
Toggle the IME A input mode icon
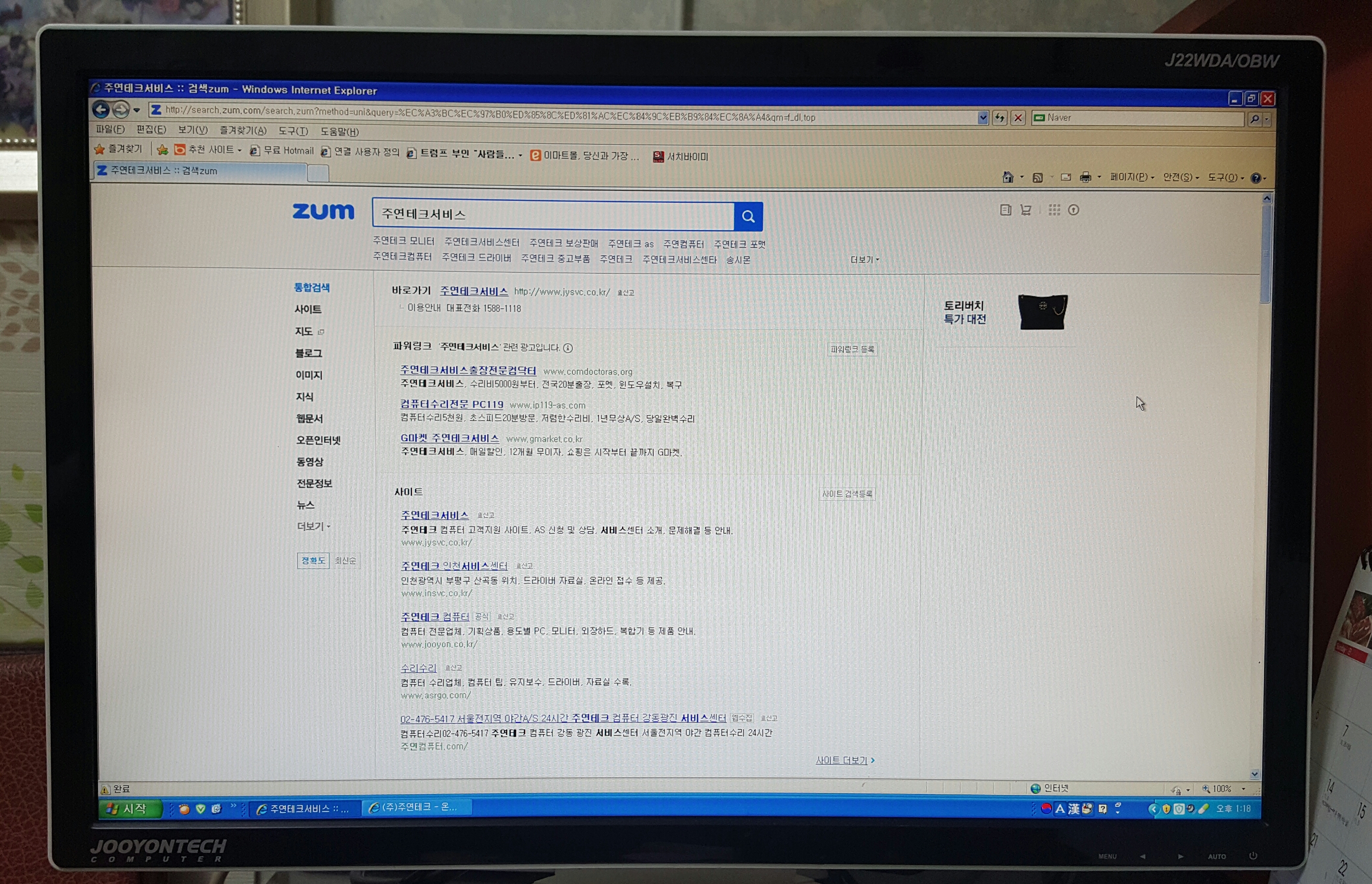(1060, 809)
